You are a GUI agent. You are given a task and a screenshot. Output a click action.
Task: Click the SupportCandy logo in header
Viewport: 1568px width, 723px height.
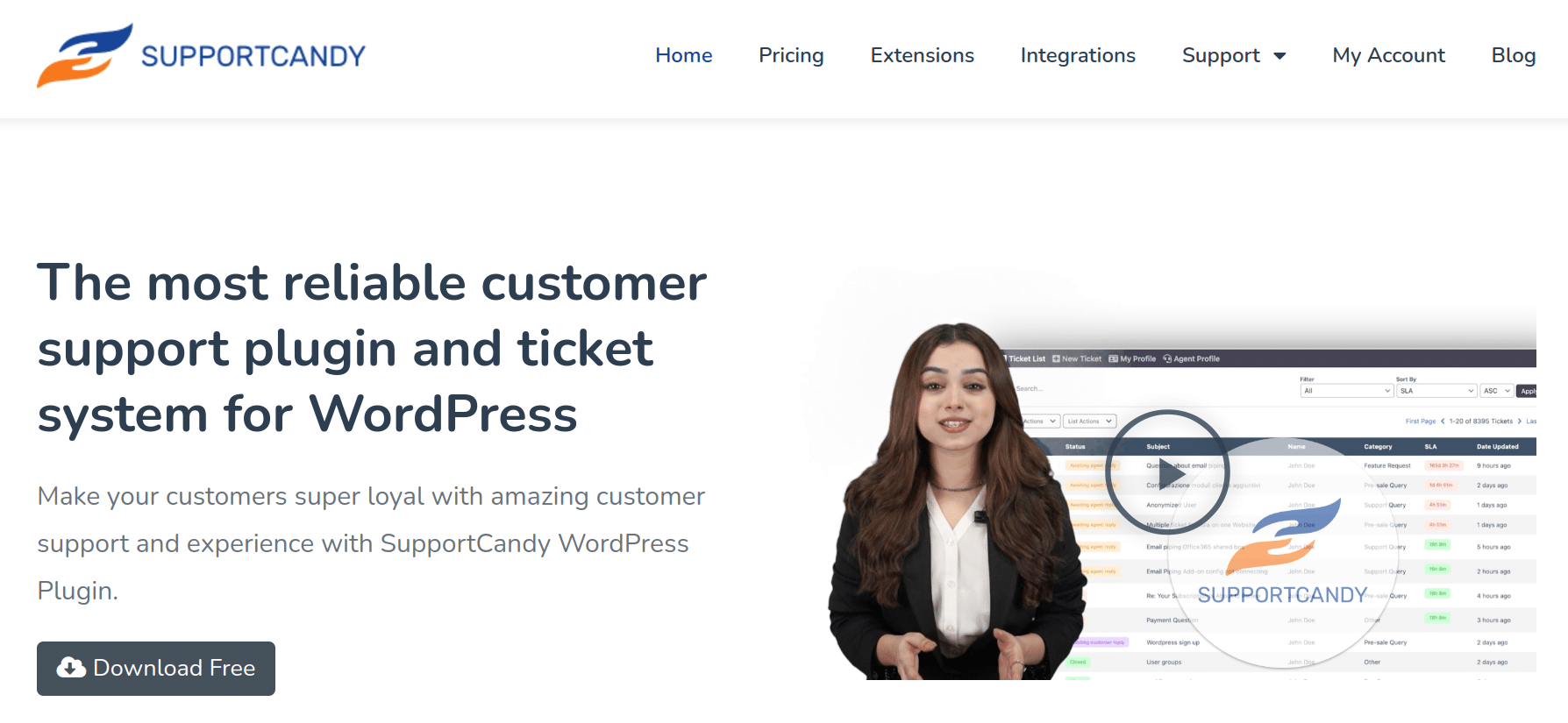coord(201,55)
